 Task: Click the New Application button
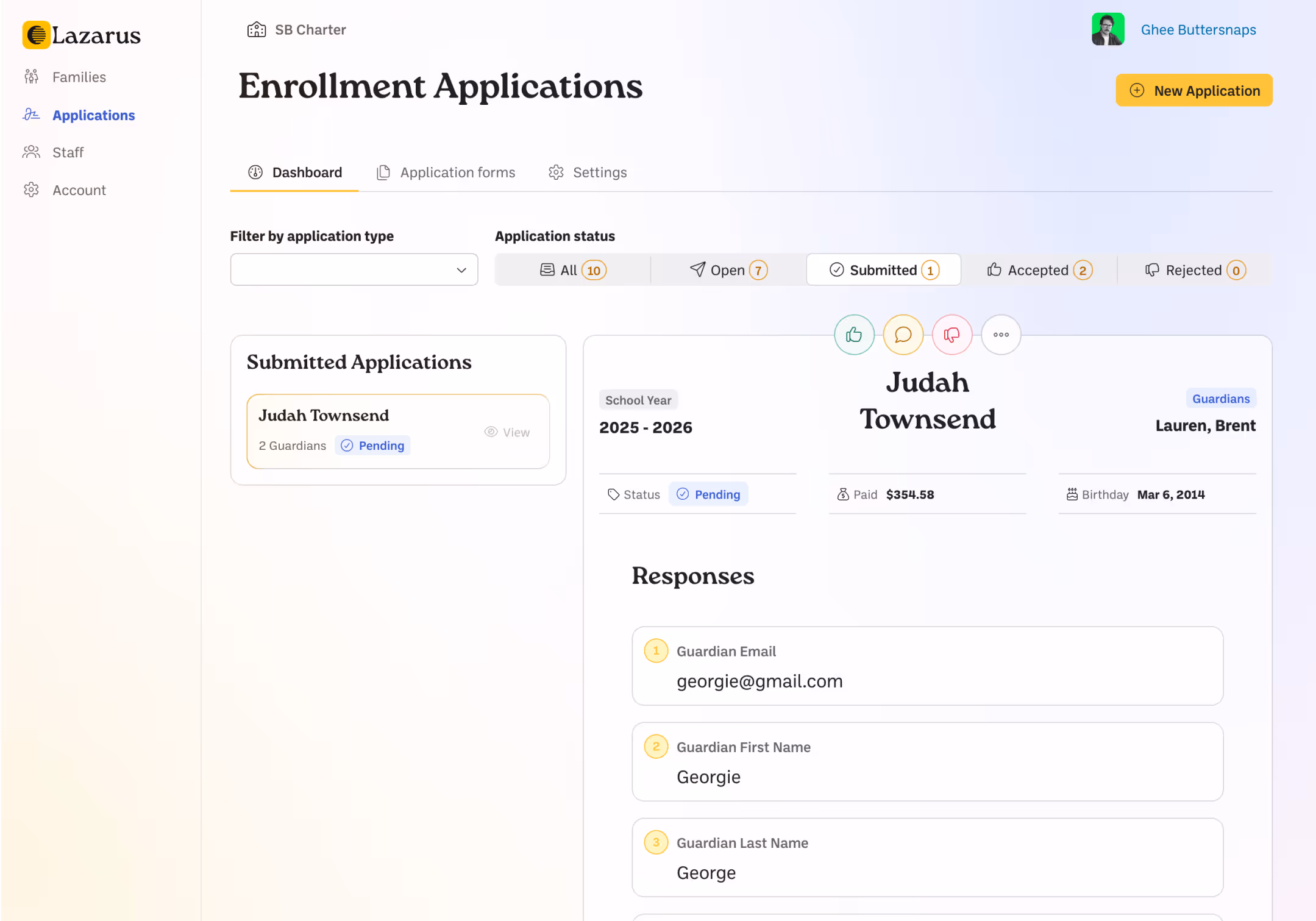point(1193,90)
